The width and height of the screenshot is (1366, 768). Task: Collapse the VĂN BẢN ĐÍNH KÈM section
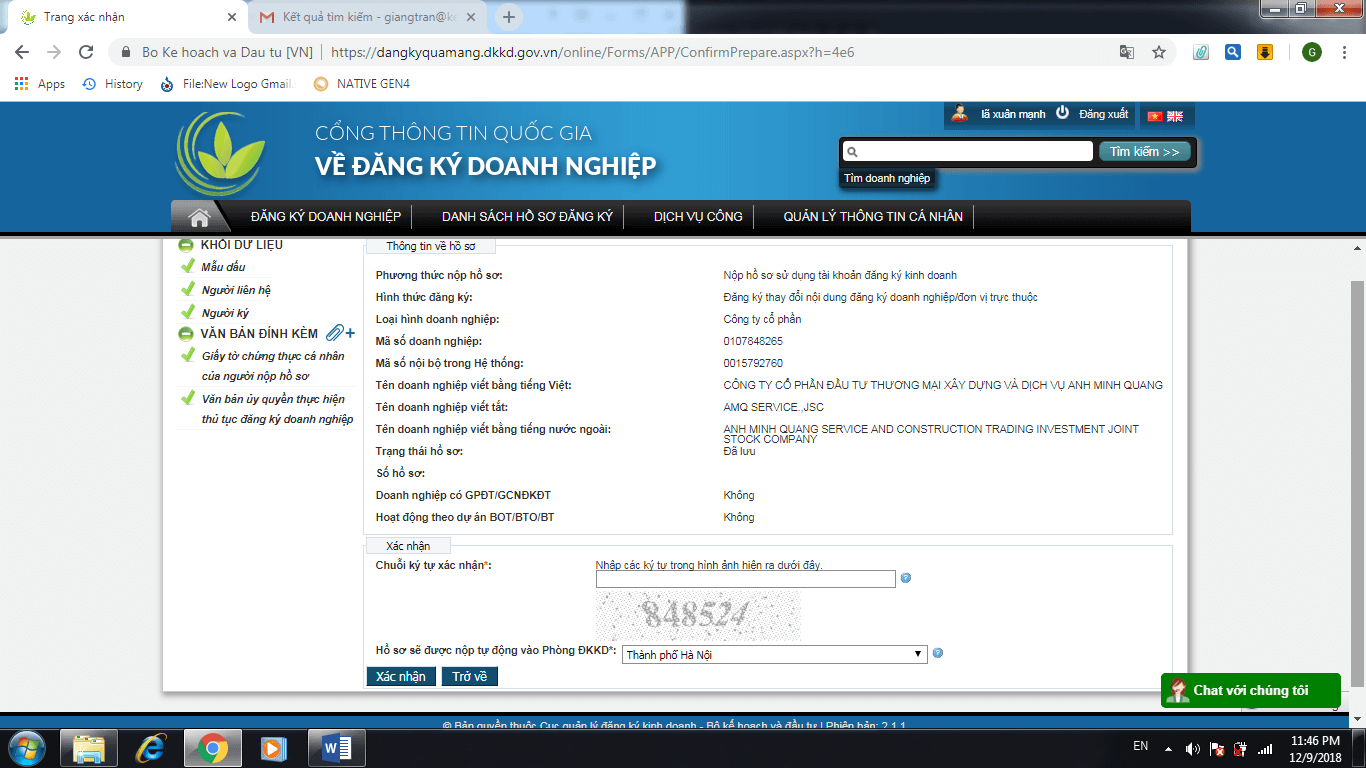(186, 334)
